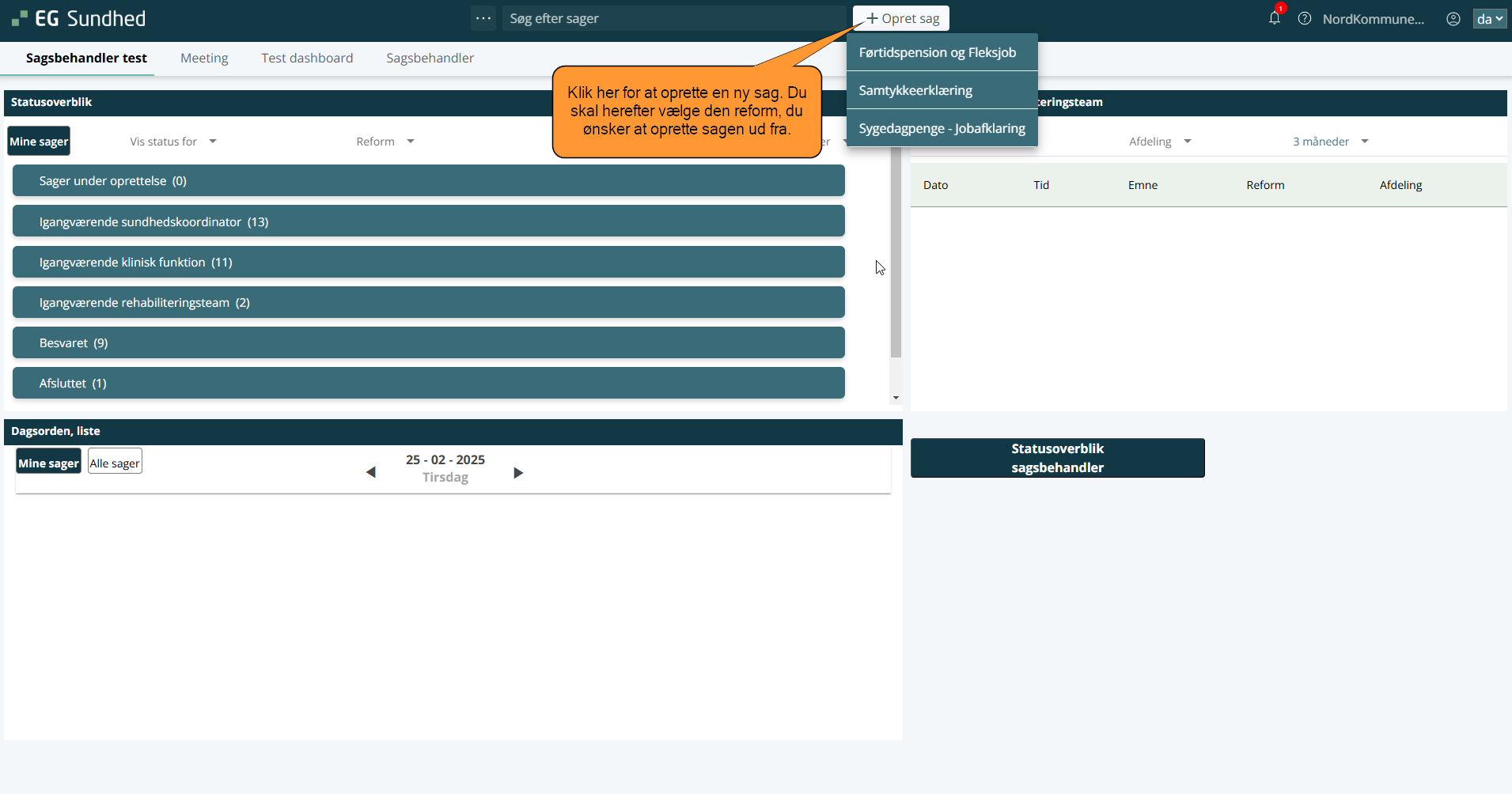Expand the 3 måneder period dropdown
The image size is (1512, 794).
[x=1330, y=142]
